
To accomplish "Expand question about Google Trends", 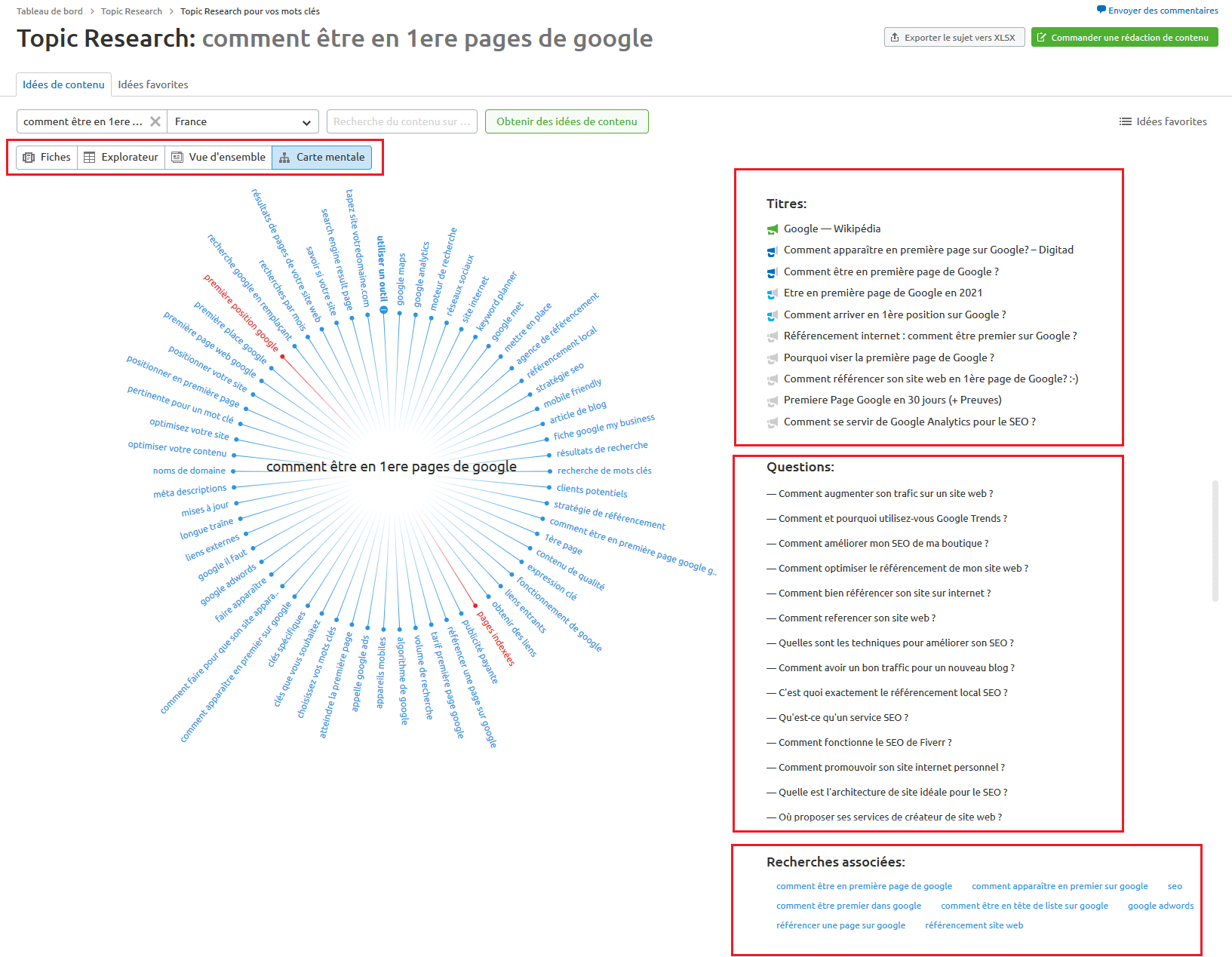I will pyautogui.click(x=892, y=518).
